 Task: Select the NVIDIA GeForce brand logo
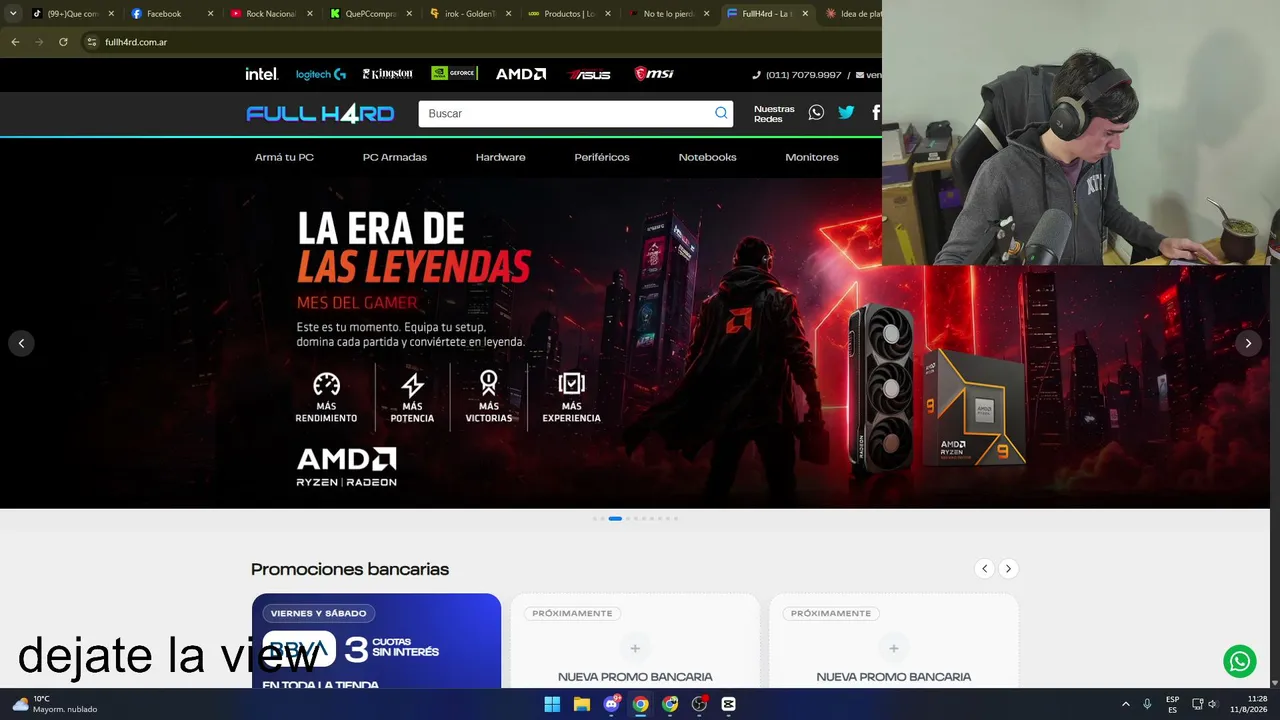coord(455,73)
